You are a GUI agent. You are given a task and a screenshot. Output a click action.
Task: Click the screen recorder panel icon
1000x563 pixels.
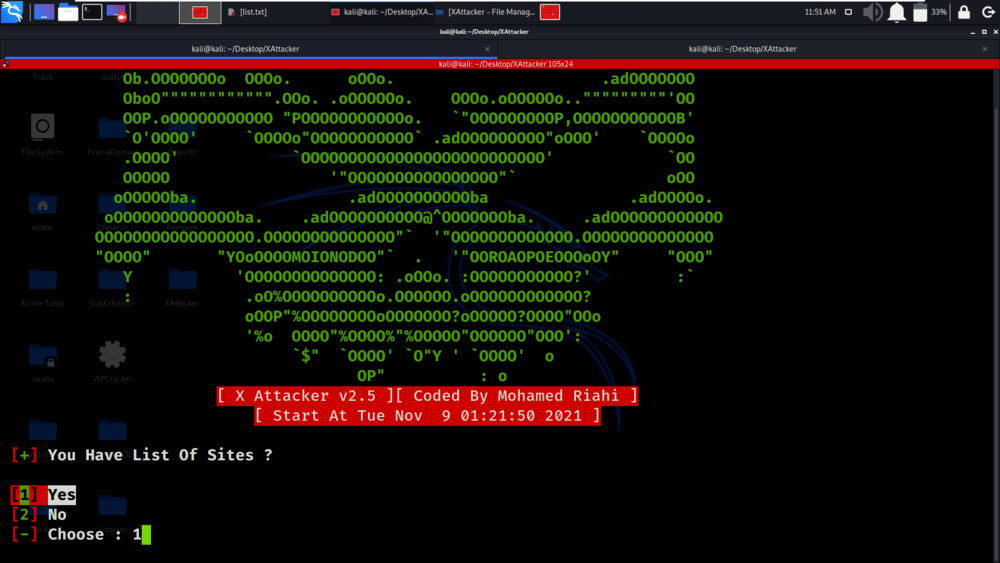116,11
